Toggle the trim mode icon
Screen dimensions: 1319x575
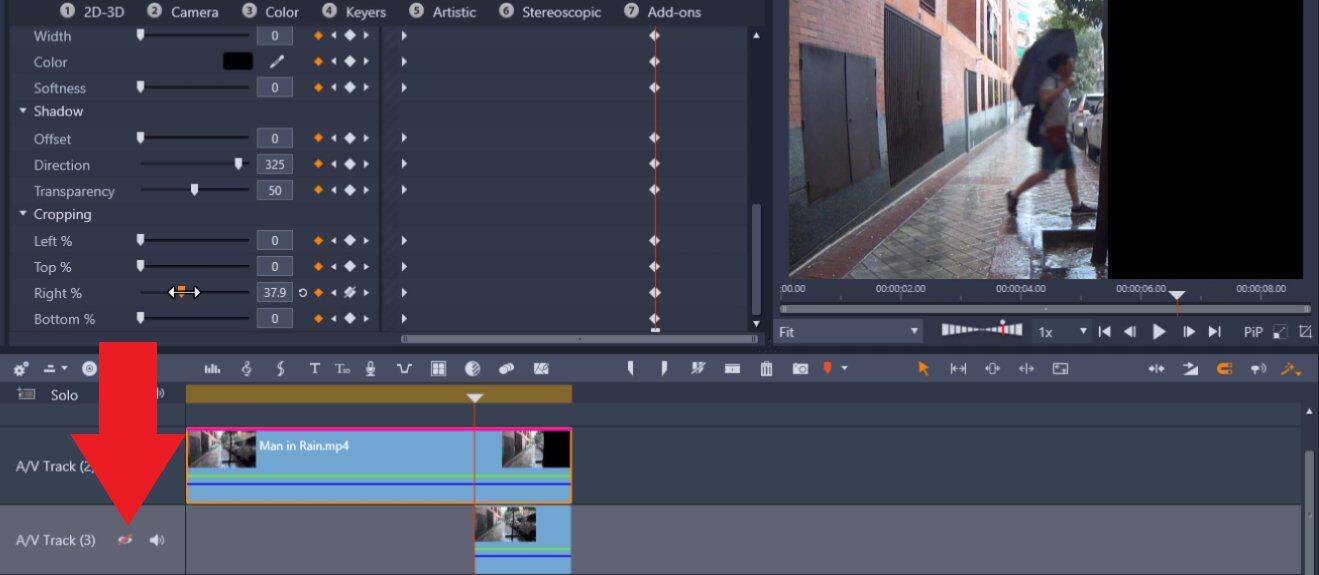[x=1156, y=369]
